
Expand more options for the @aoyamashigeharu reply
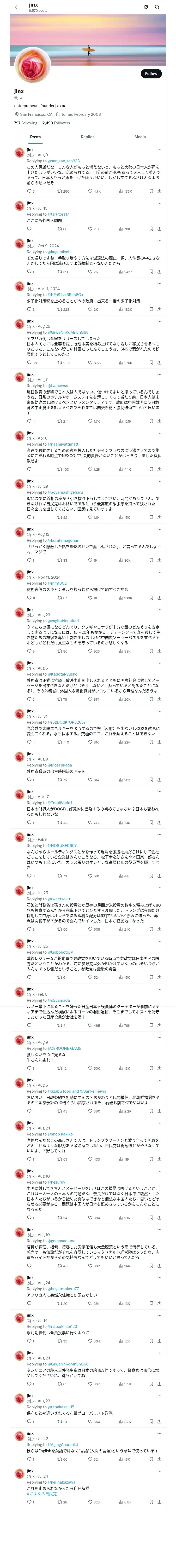tap(159, 481)
